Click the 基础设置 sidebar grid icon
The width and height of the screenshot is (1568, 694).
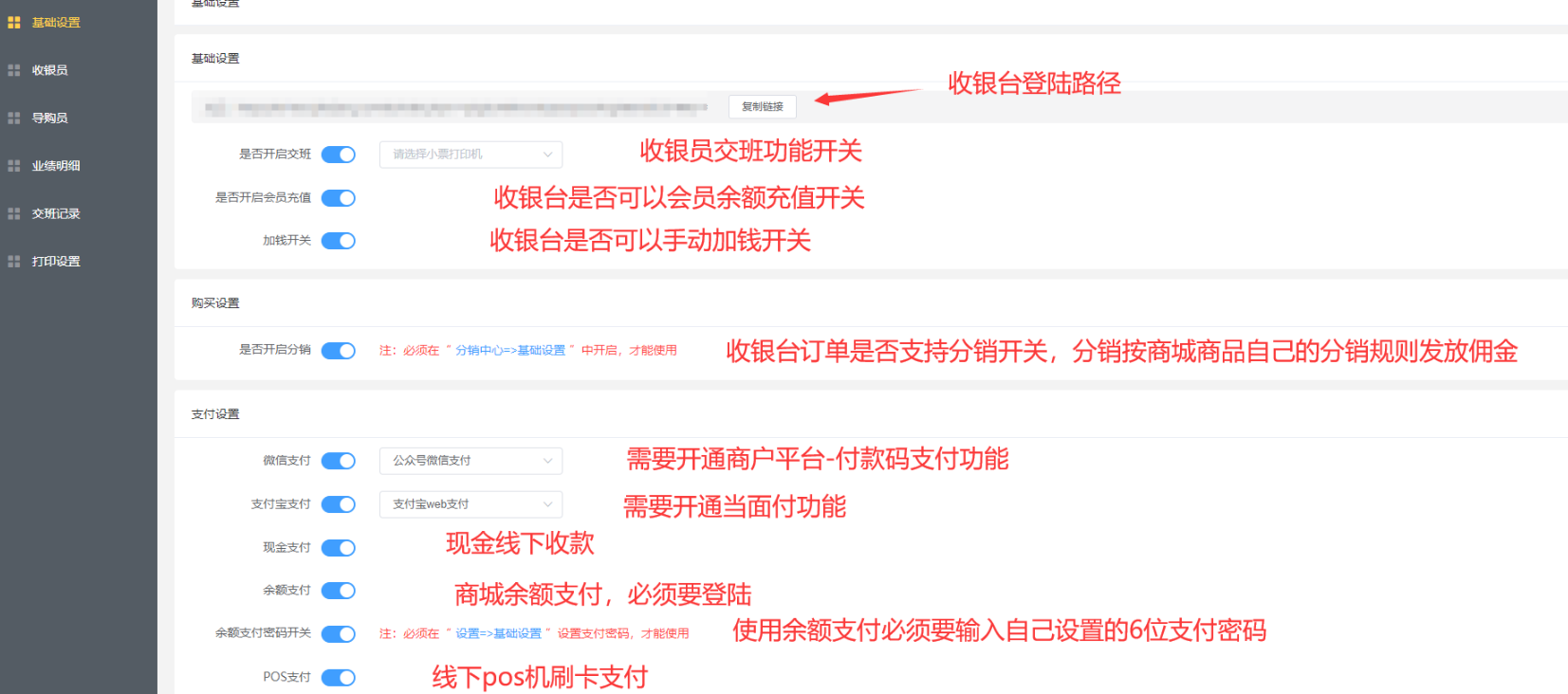[14, 23]
